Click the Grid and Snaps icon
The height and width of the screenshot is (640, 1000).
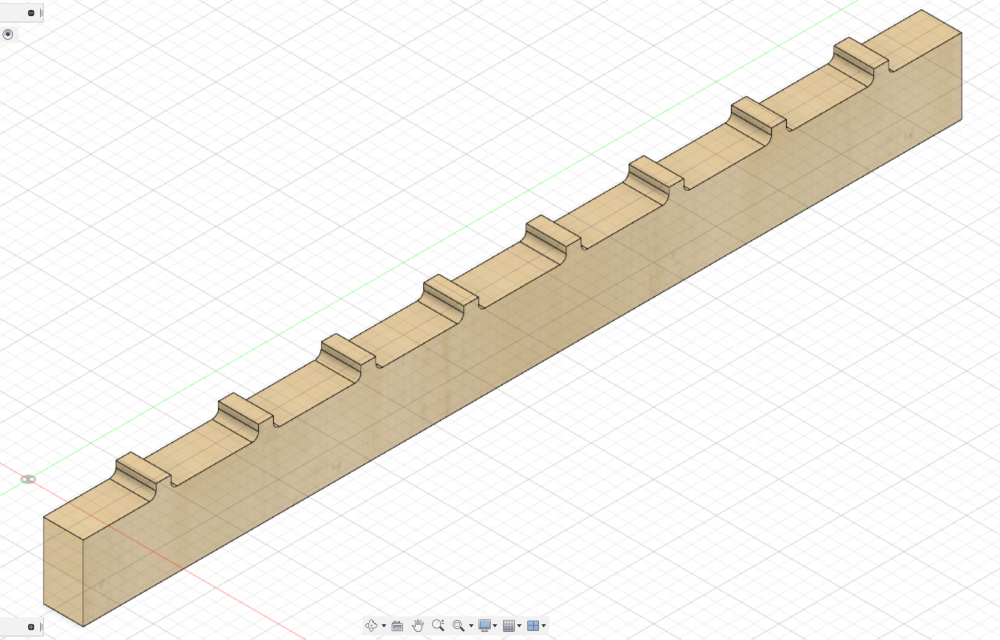click(x=509, y=626)
